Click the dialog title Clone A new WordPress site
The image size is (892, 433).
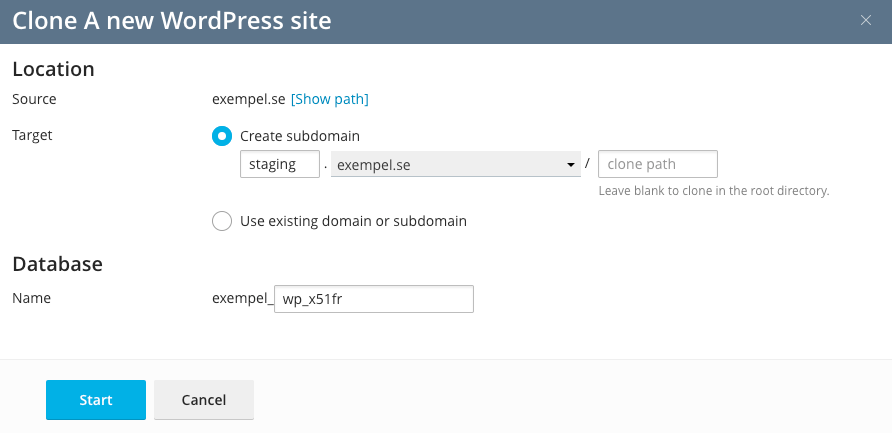point(171,20)
